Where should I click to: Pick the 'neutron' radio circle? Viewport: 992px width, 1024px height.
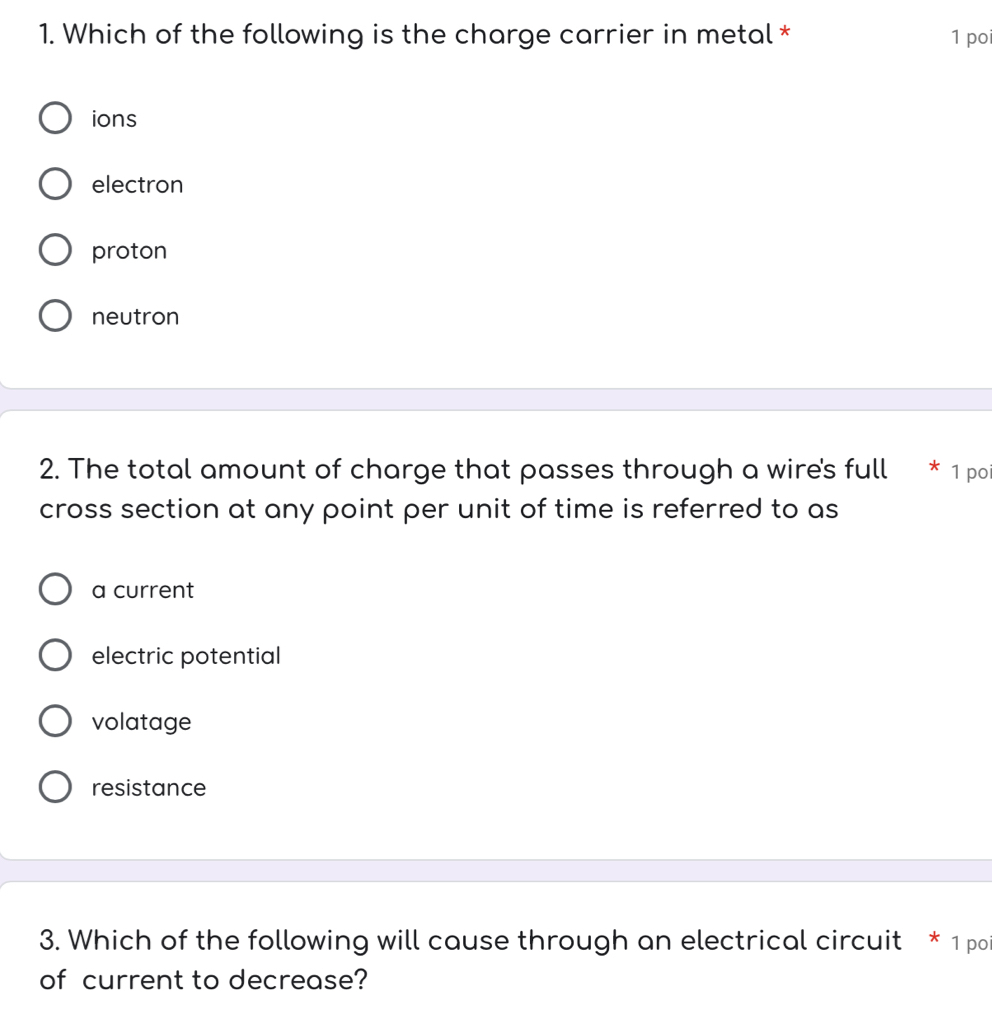pos(55,317)
